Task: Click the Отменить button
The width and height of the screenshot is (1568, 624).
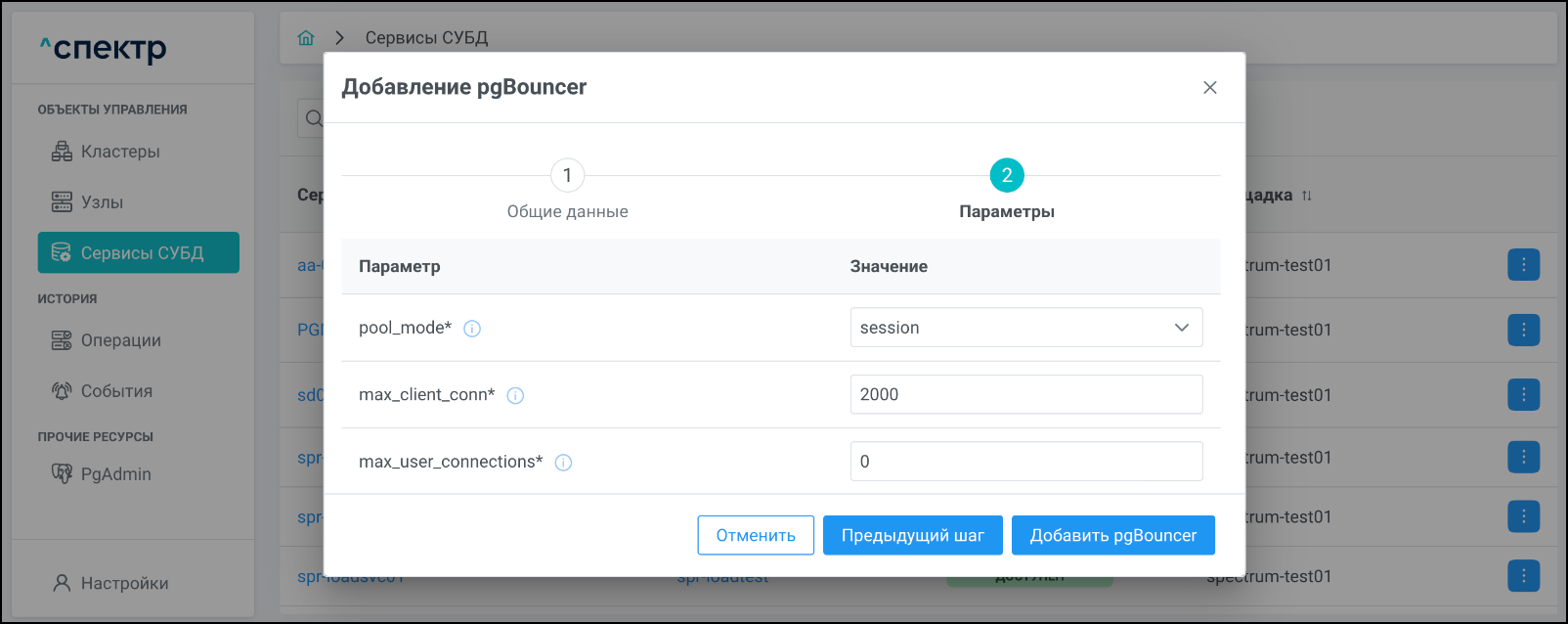Action: coord(756,535)
